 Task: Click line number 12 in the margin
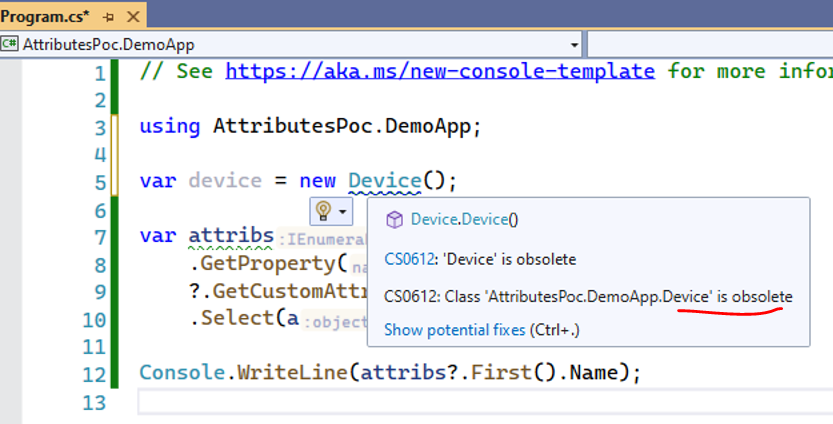click(x=95, y=372)
